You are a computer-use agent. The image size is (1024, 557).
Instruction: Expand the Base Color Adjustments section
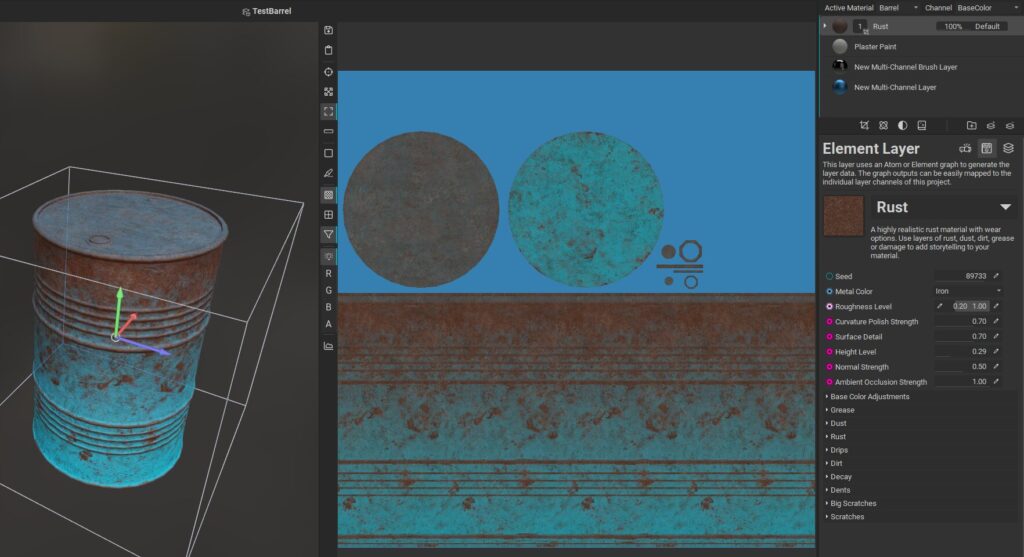[x=868, y=396]
